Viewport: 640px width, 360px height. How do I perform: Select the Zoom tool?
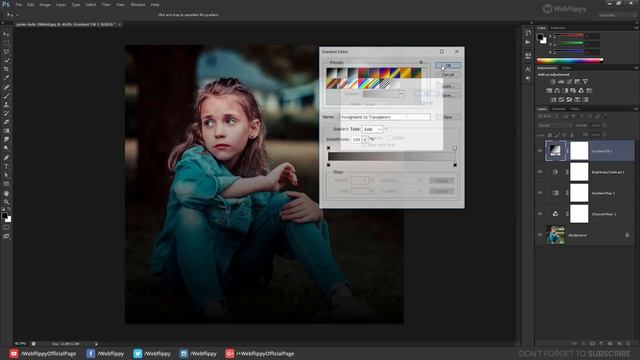click(x=6, y=202)
